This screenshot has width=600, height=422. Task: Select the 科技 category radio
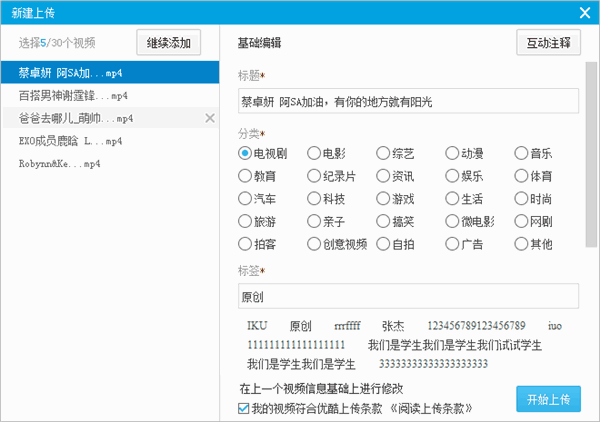point(314,199)
